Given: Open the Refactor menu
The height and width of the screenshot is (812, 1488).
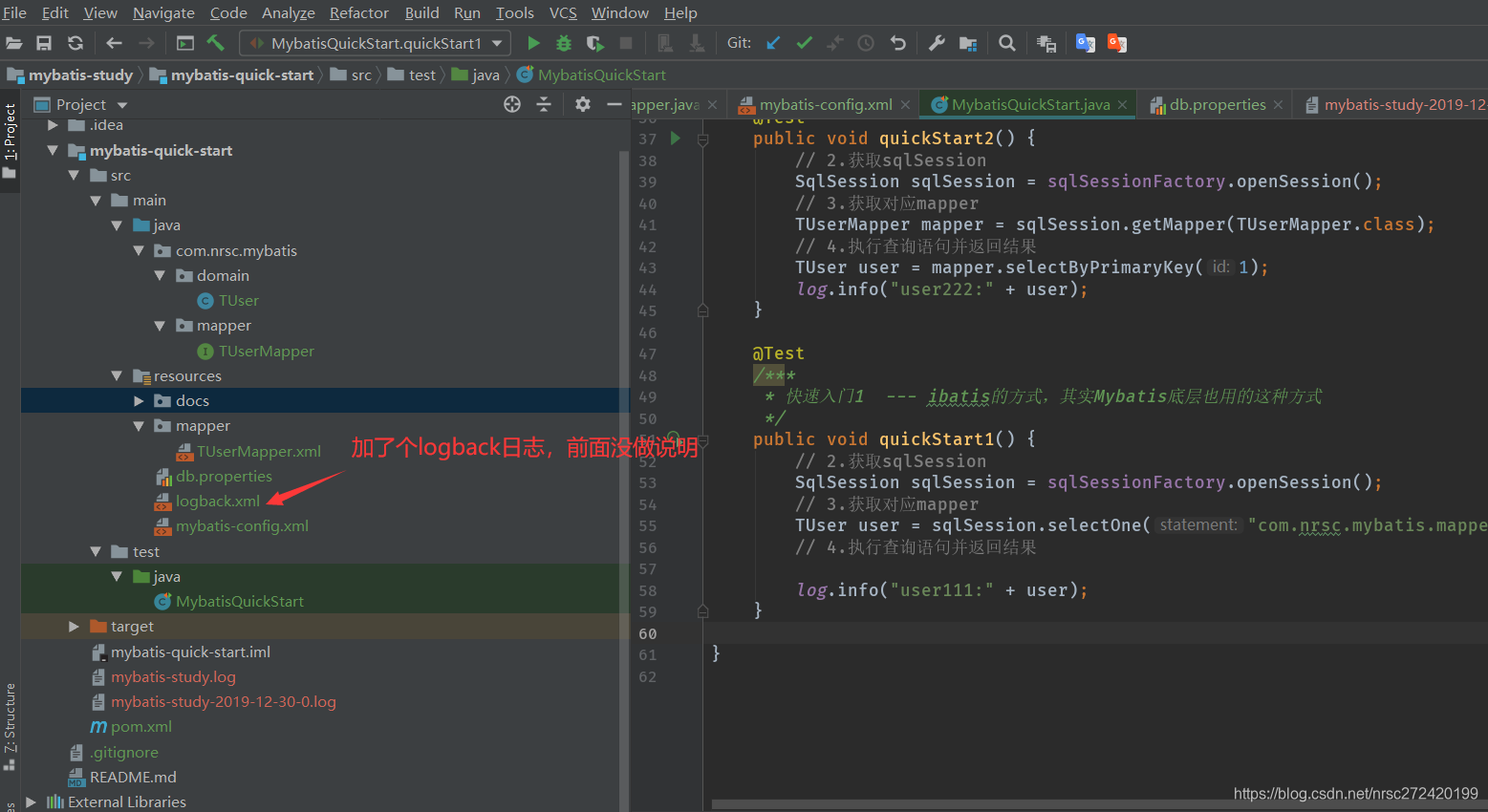Looking at the screenshot, I should point(359,12).
